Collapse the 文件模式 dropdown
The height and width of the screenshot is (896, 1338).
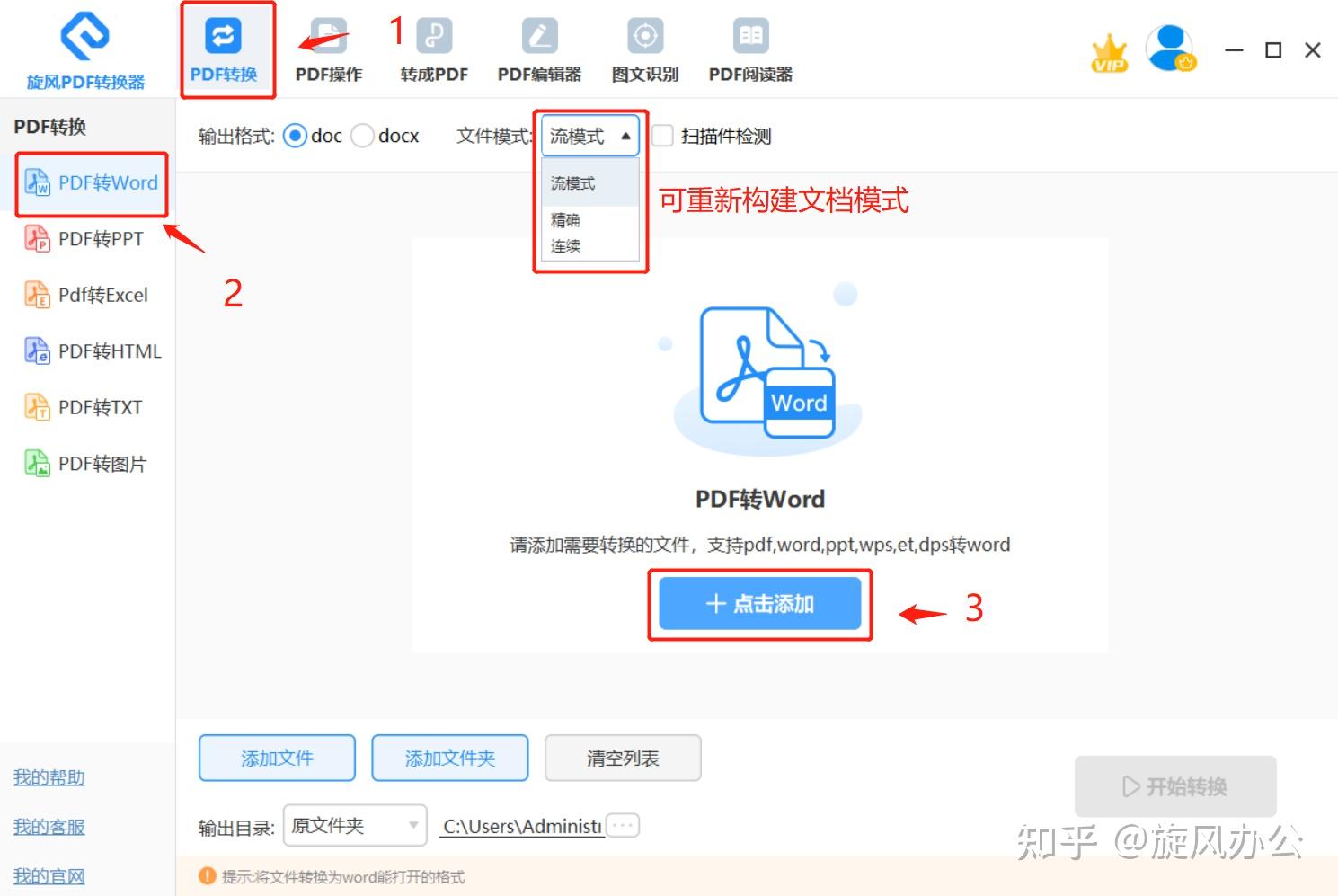pos(589,136)
